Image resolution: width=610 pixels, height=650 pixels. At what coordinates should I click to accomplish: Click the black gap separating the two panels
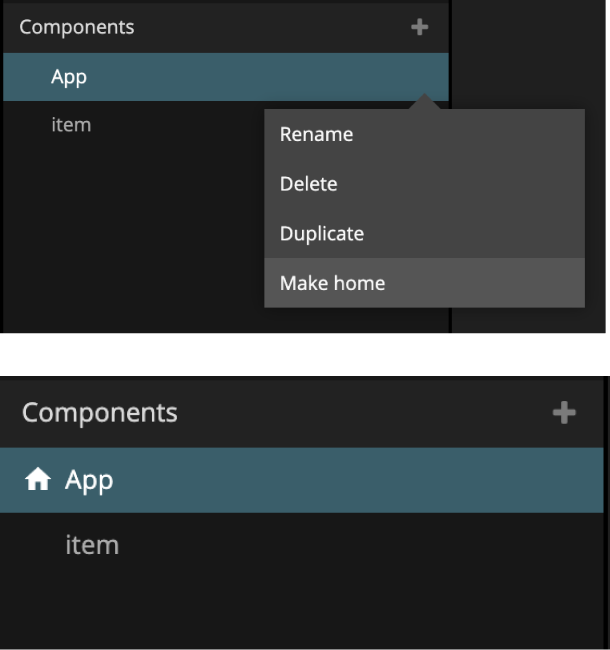coord(300,354)
